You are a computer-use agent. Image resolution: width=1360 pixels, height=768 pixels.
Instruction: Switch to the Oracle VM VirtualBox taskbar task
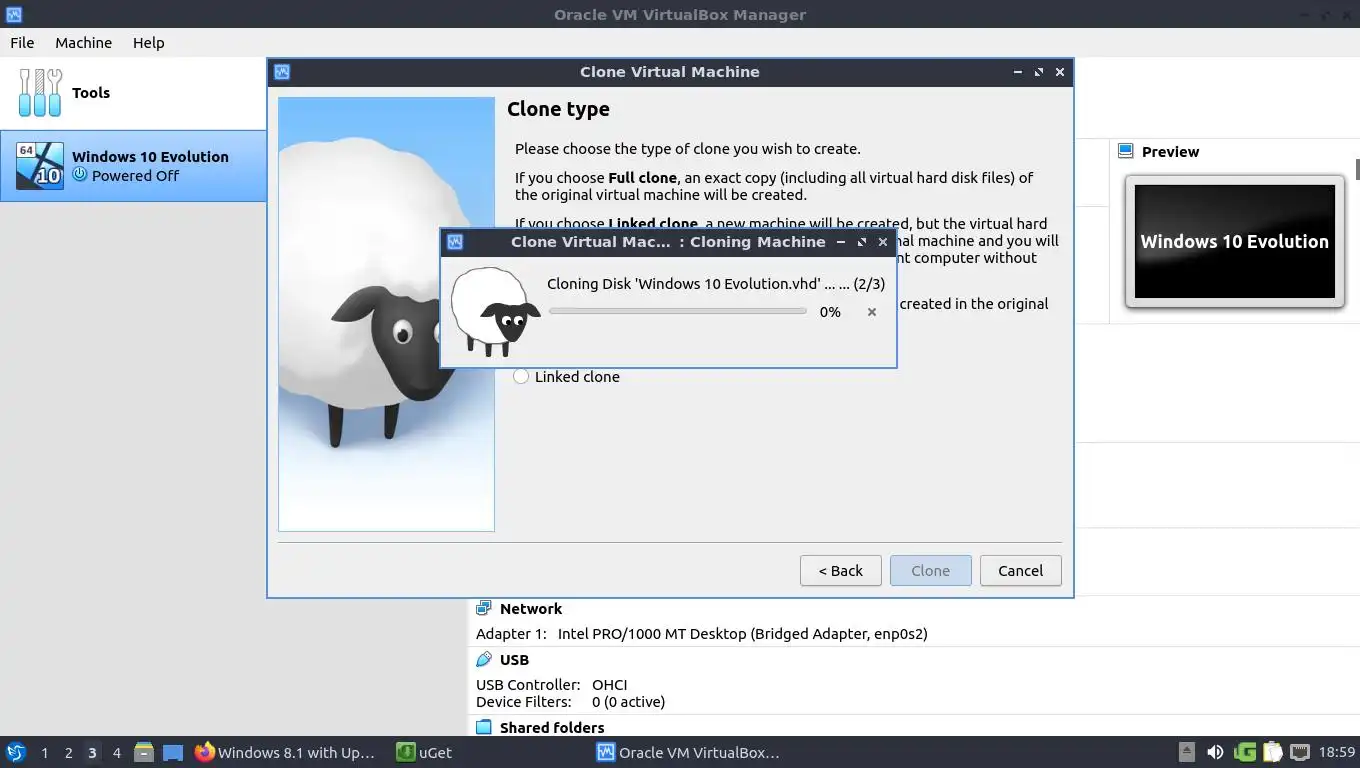(x=689, y=752)
